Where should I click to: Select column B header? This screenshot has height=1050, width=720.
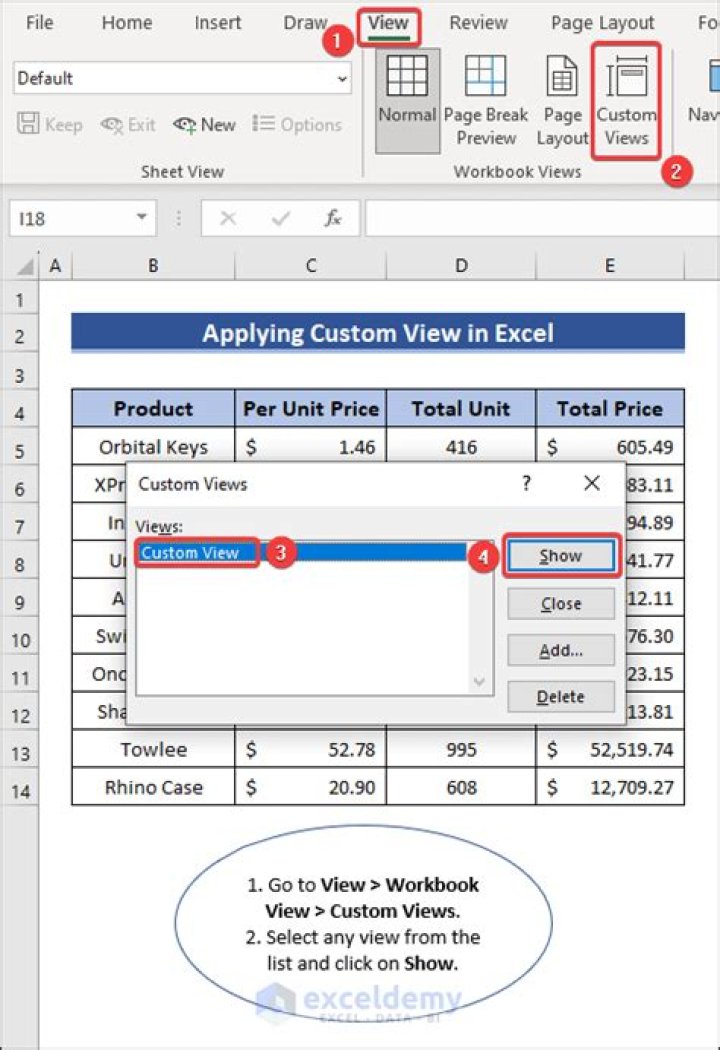click(153, 266)
